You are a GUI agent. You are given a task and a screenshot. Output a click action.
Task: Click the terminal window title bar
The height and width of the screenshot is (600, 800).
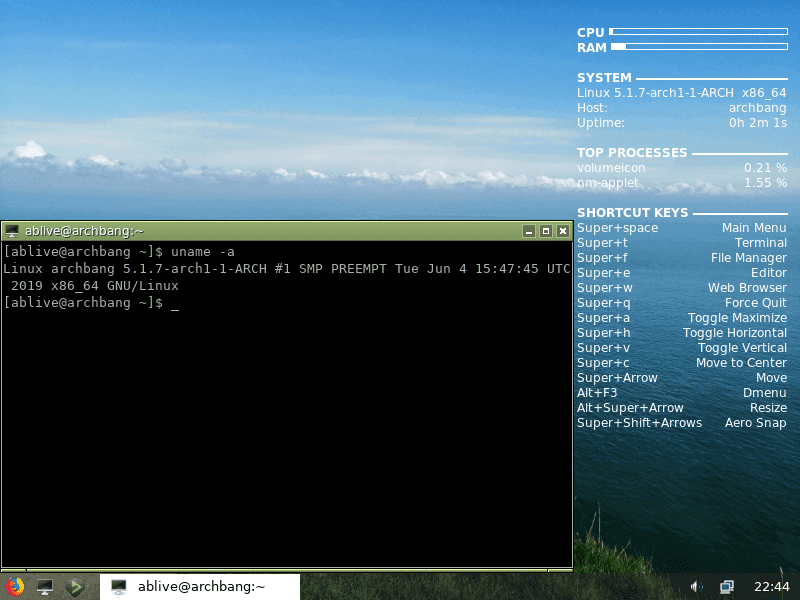[300, 230]
